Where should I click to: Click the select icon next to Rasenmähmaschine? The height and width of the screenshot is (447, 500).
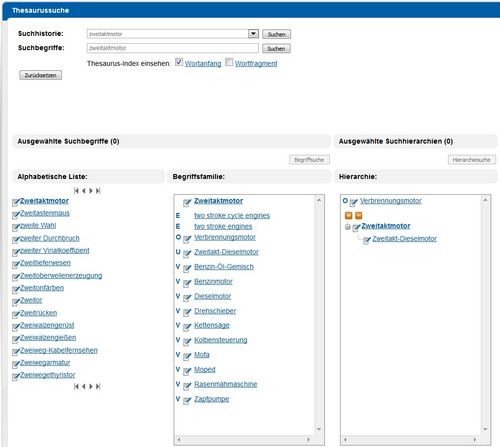(x=187, y=385)
